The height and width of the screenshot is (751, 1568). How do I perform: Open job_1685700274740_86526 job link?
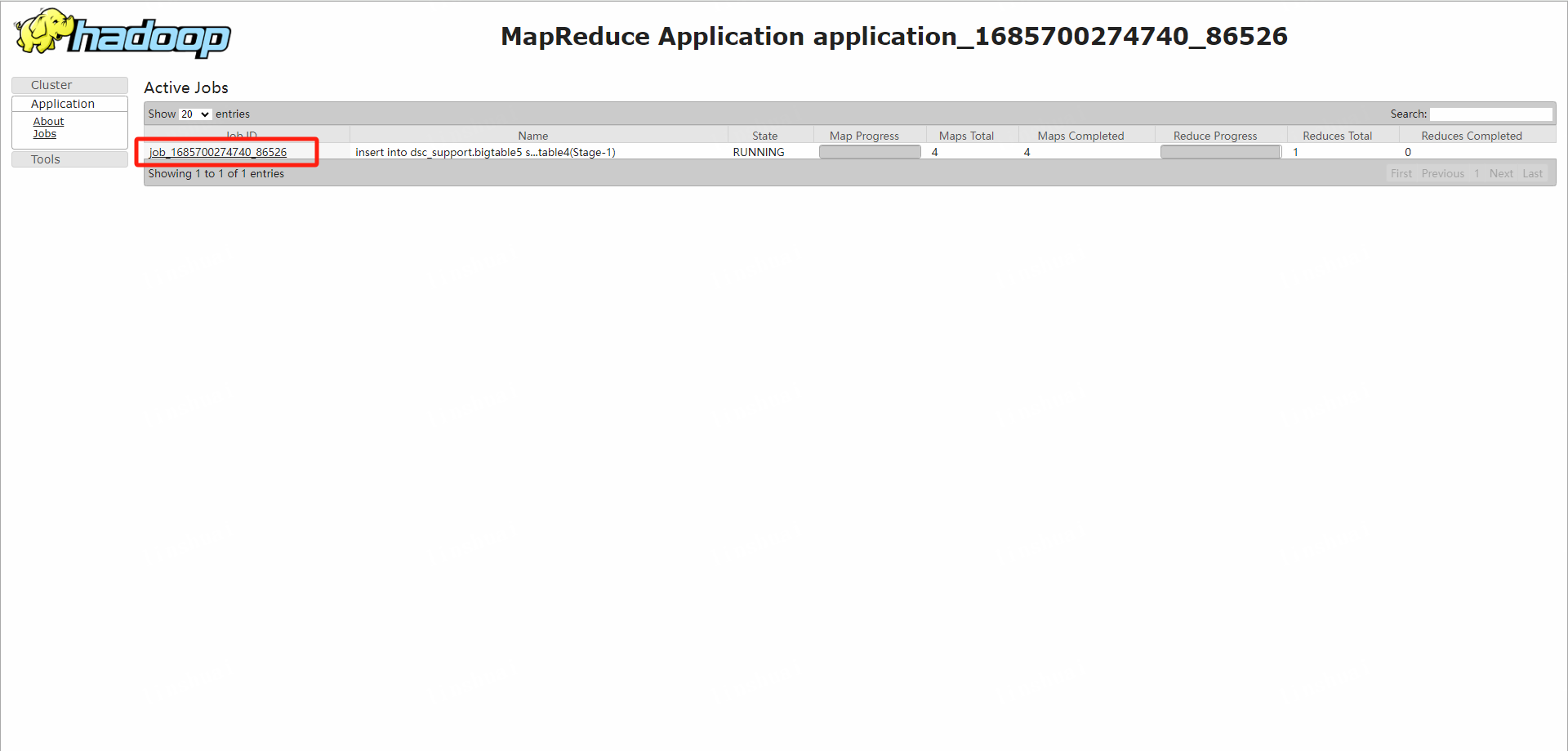218,152
